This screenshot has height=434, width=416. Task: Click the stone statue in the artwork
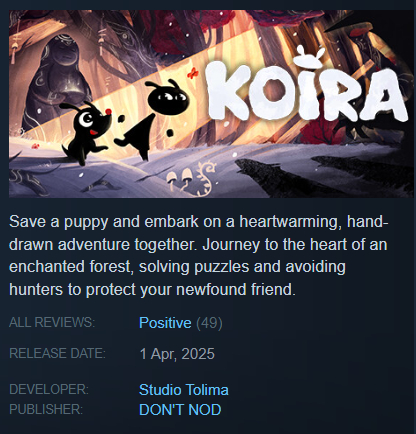[x=59, y=79]
